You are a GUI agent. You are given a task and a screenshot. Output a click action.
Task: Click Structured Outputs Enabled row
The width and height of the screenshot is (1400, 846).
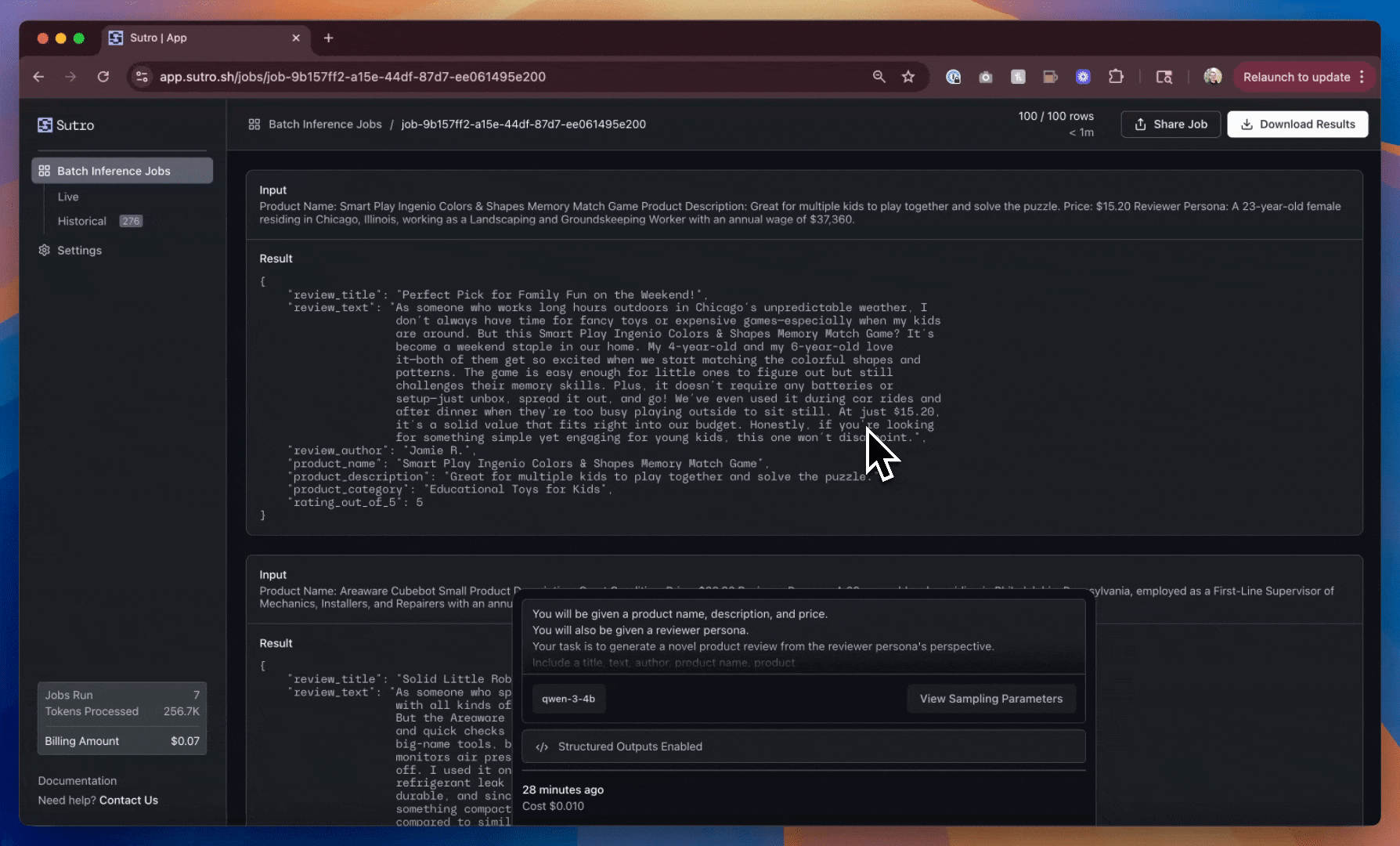tap(803, 747)
